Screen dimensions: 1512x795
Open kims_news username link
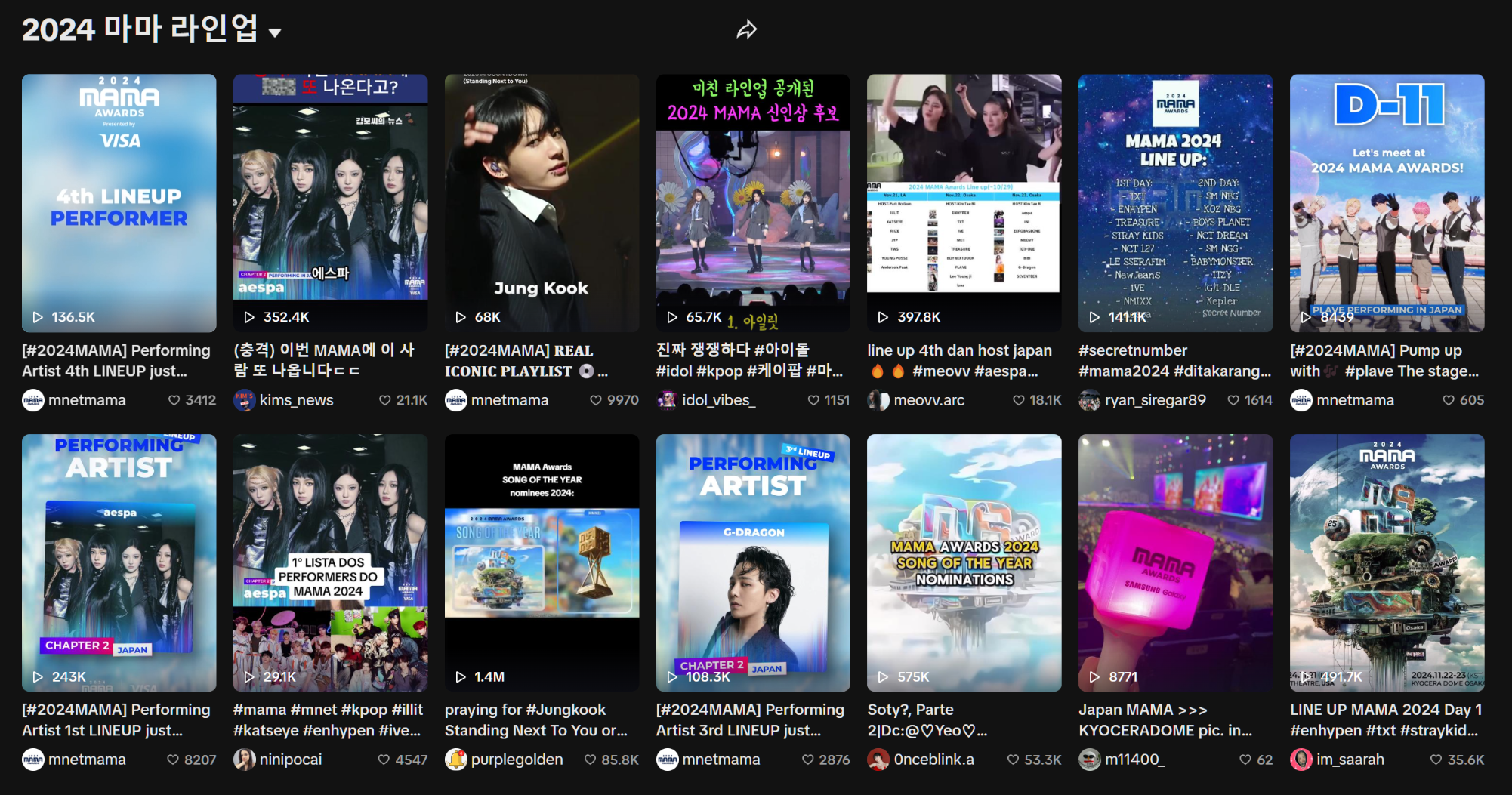pyautogui.click(x=296, y=400)
